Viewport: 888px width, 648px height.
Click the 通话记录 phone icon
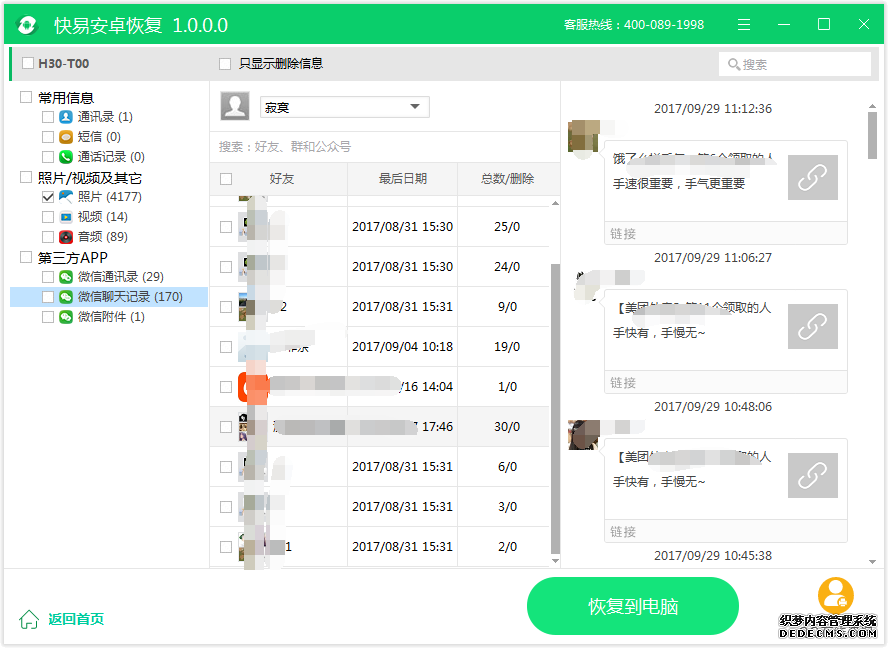point(66,156)
